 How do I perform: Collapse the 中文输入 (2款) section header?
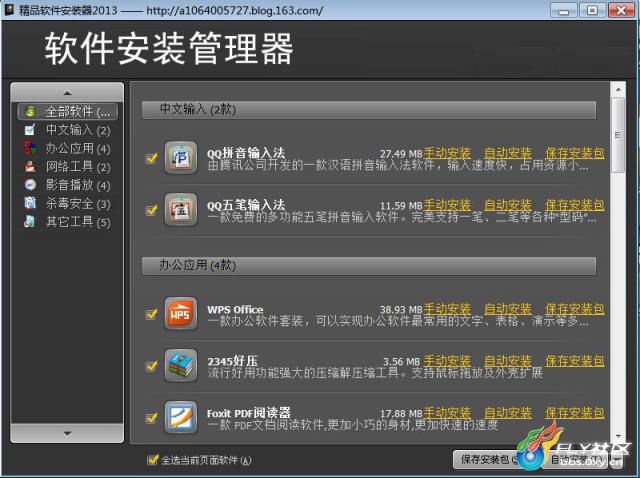(369, 110)
